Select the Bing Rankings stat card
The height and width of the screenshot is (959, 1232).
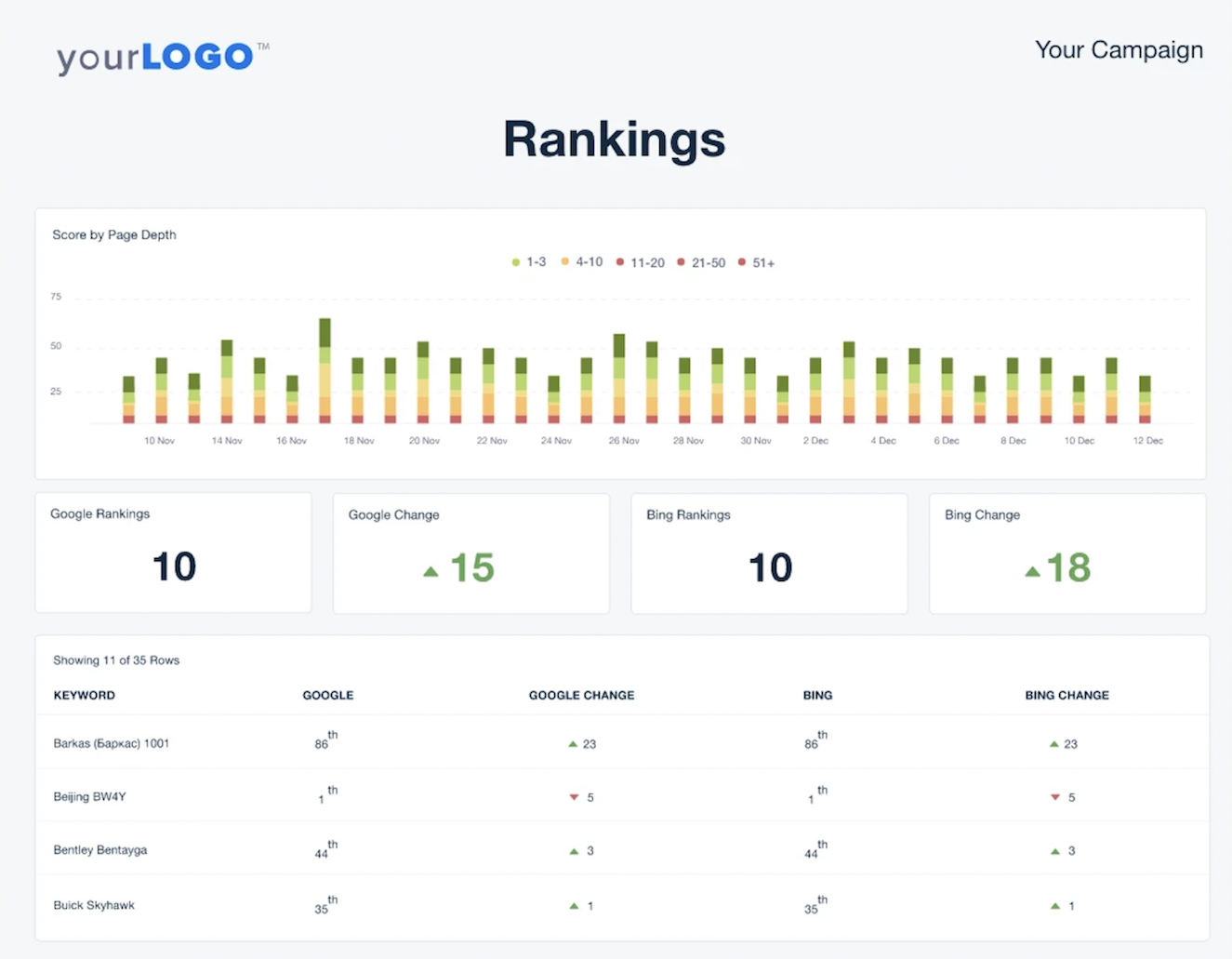[x=769, y=553]
